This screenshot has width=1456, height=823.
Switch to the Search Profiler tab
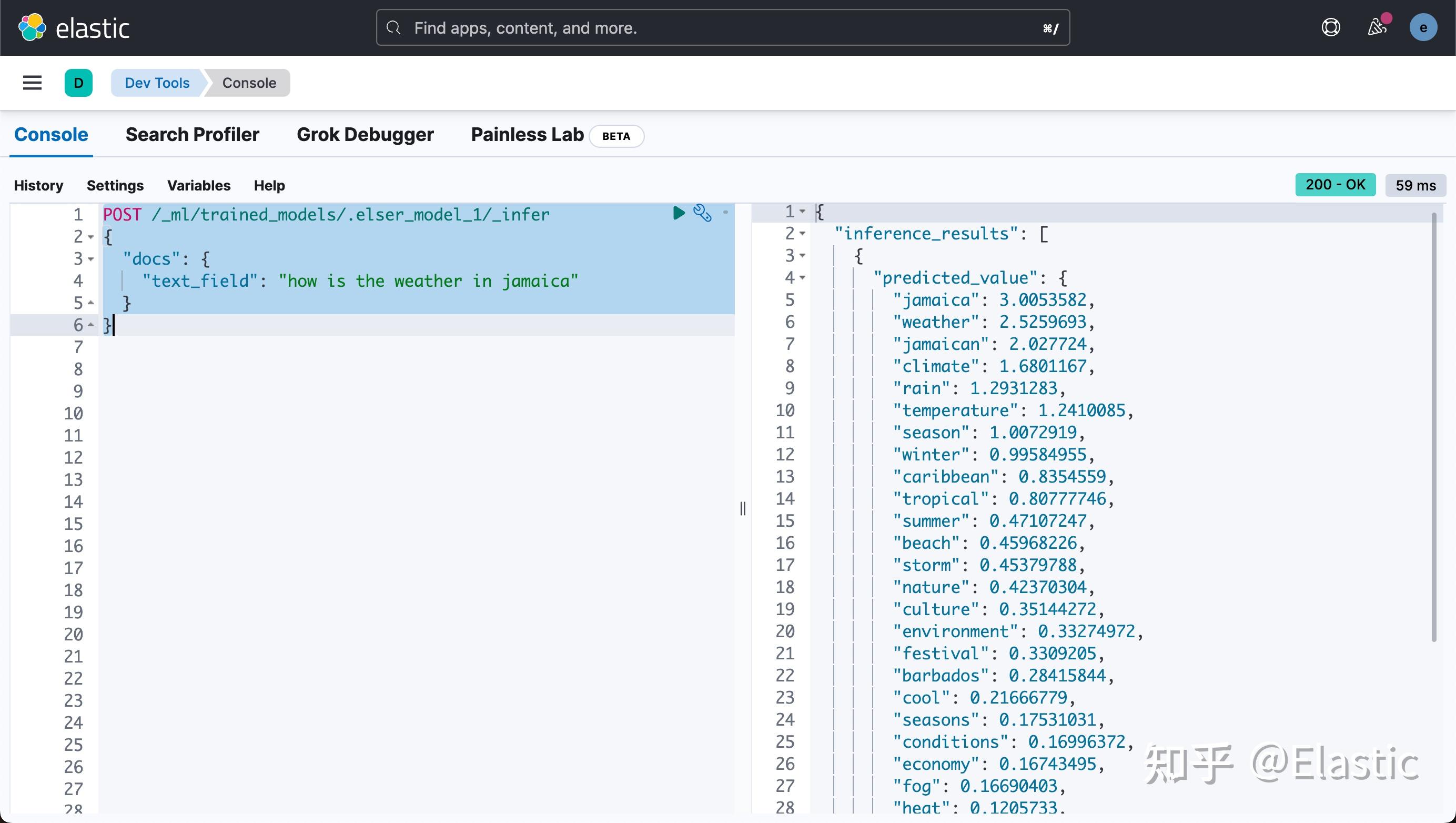(192, 135)
